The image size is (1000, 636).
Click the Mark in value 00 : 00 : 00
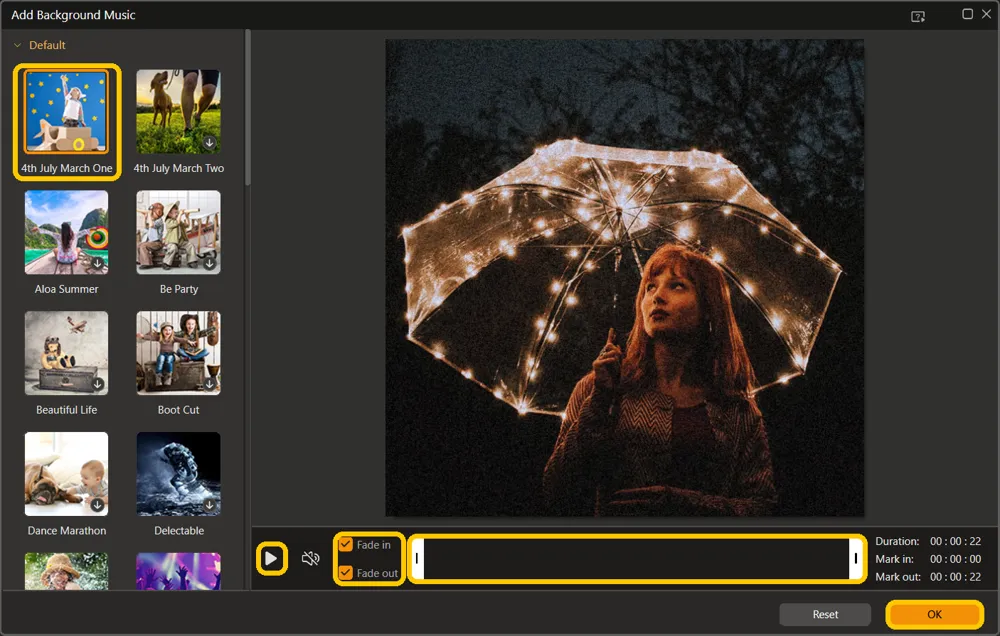955,559
